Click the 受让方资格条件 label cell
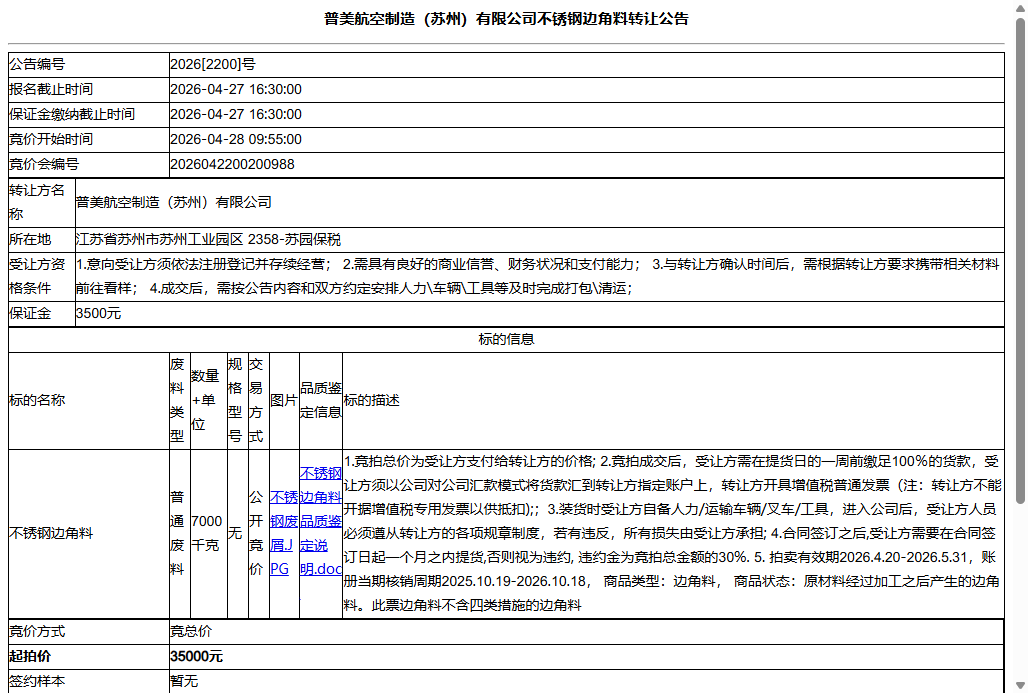Screen dimensions: 1028x693 click(41, 277)
